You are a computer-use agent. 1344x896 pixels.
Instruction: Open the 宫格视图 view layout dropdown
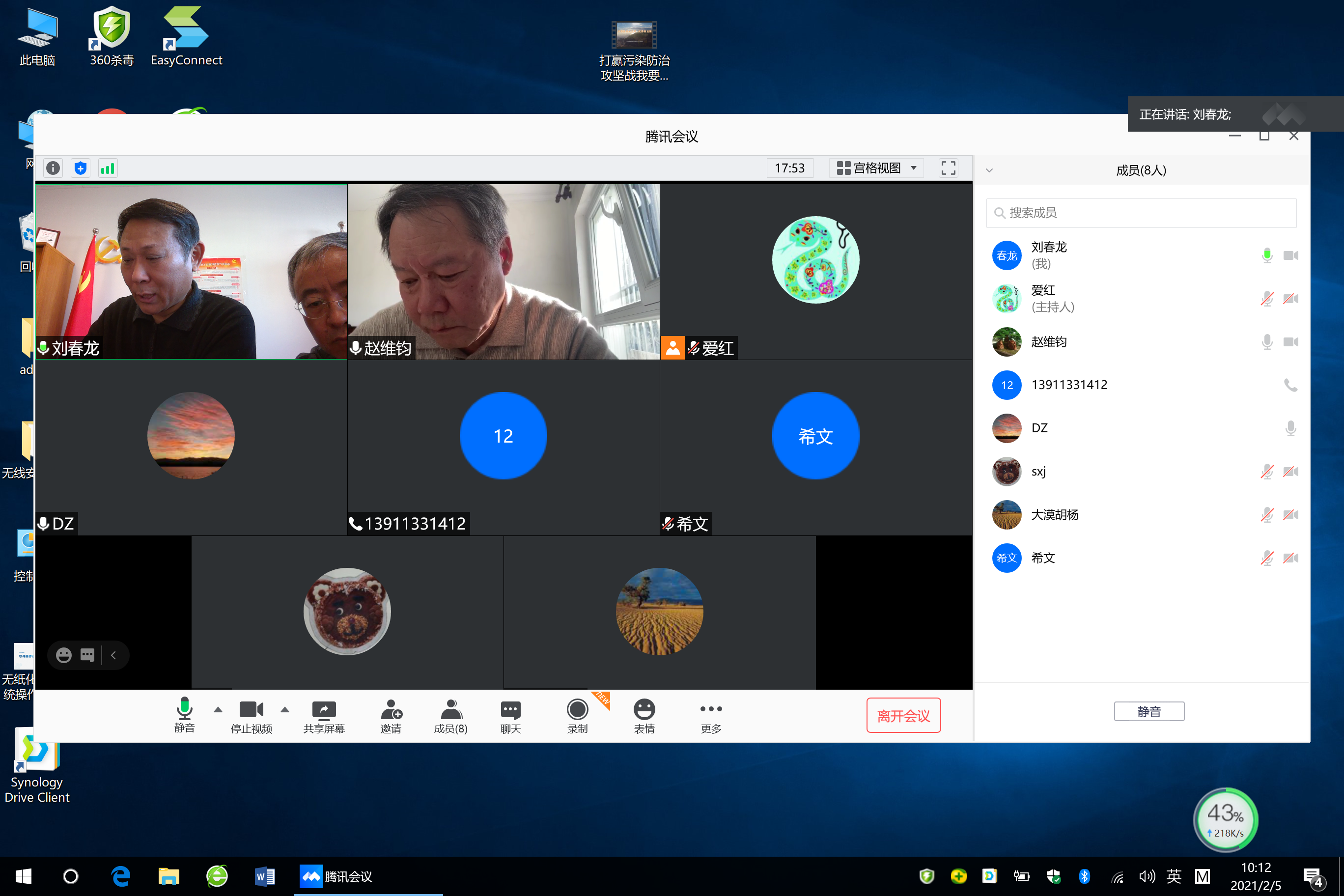[x=876, y=168]
